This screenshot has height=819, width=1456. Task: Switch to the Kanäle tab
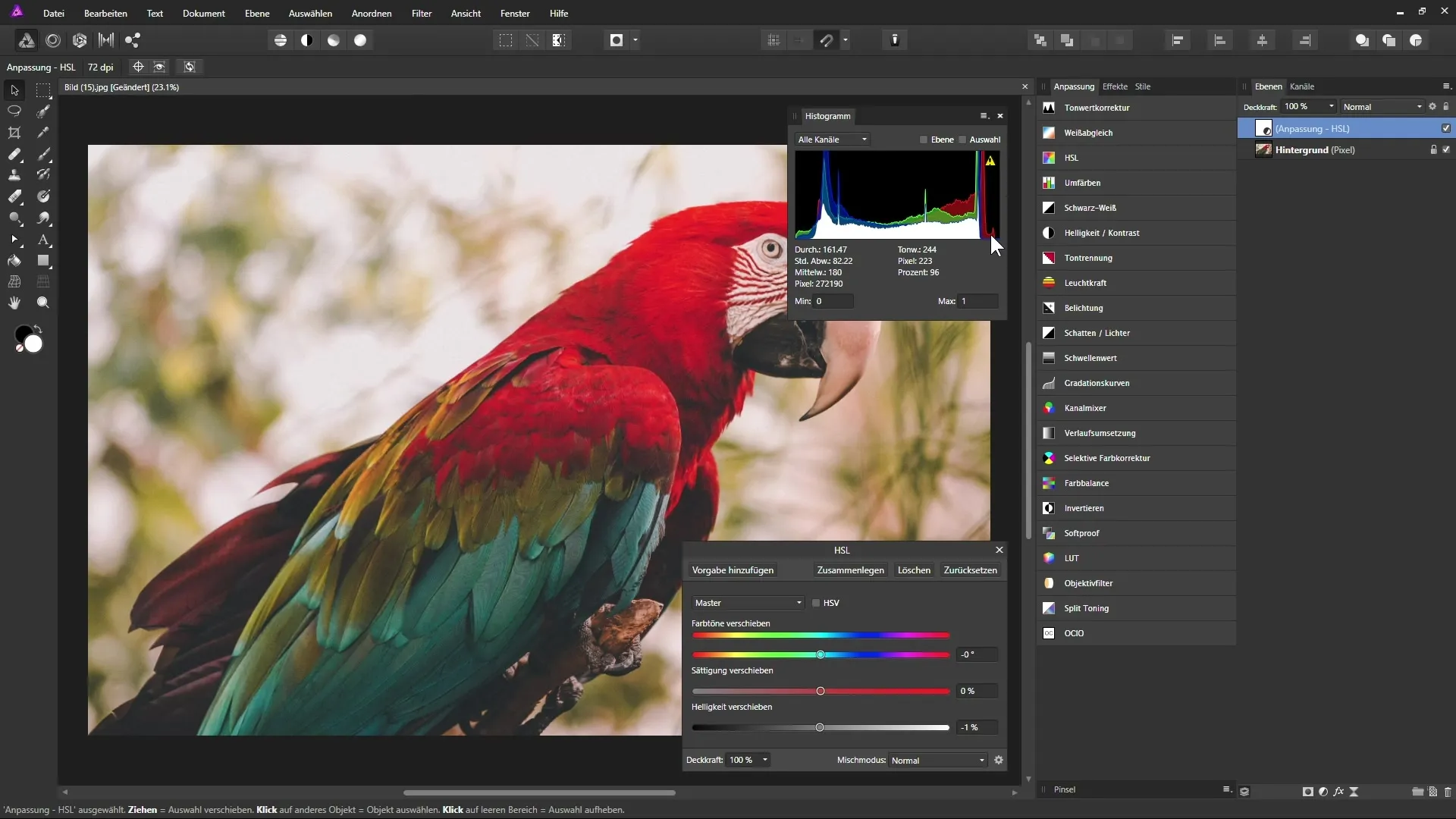pos(1302,86)
